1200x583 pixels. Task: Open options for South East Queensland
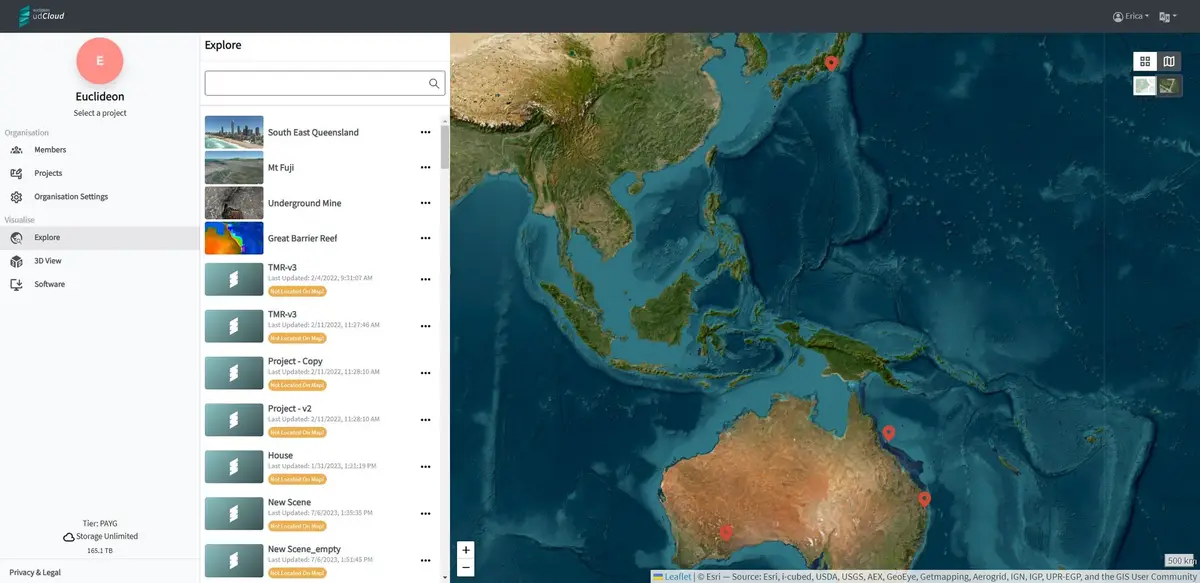point(426,132)
